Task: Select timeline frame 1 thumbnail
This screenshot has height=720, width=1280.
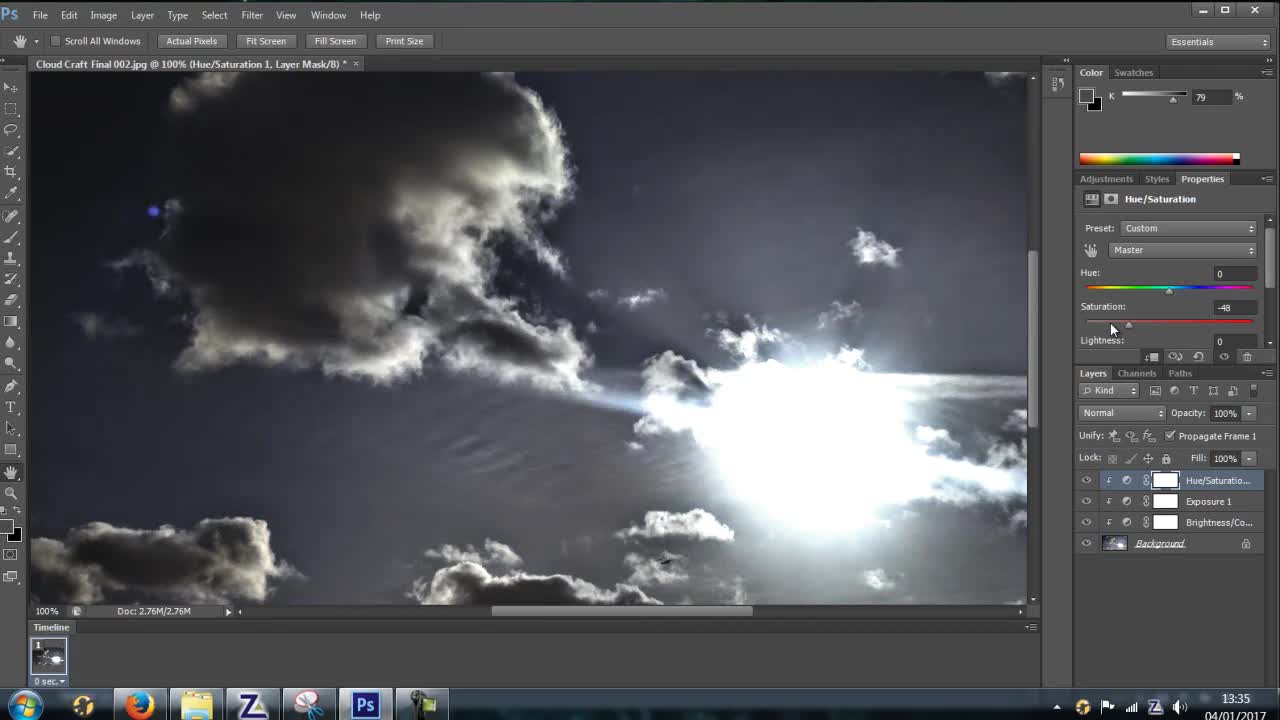Action: pos(48,657)
